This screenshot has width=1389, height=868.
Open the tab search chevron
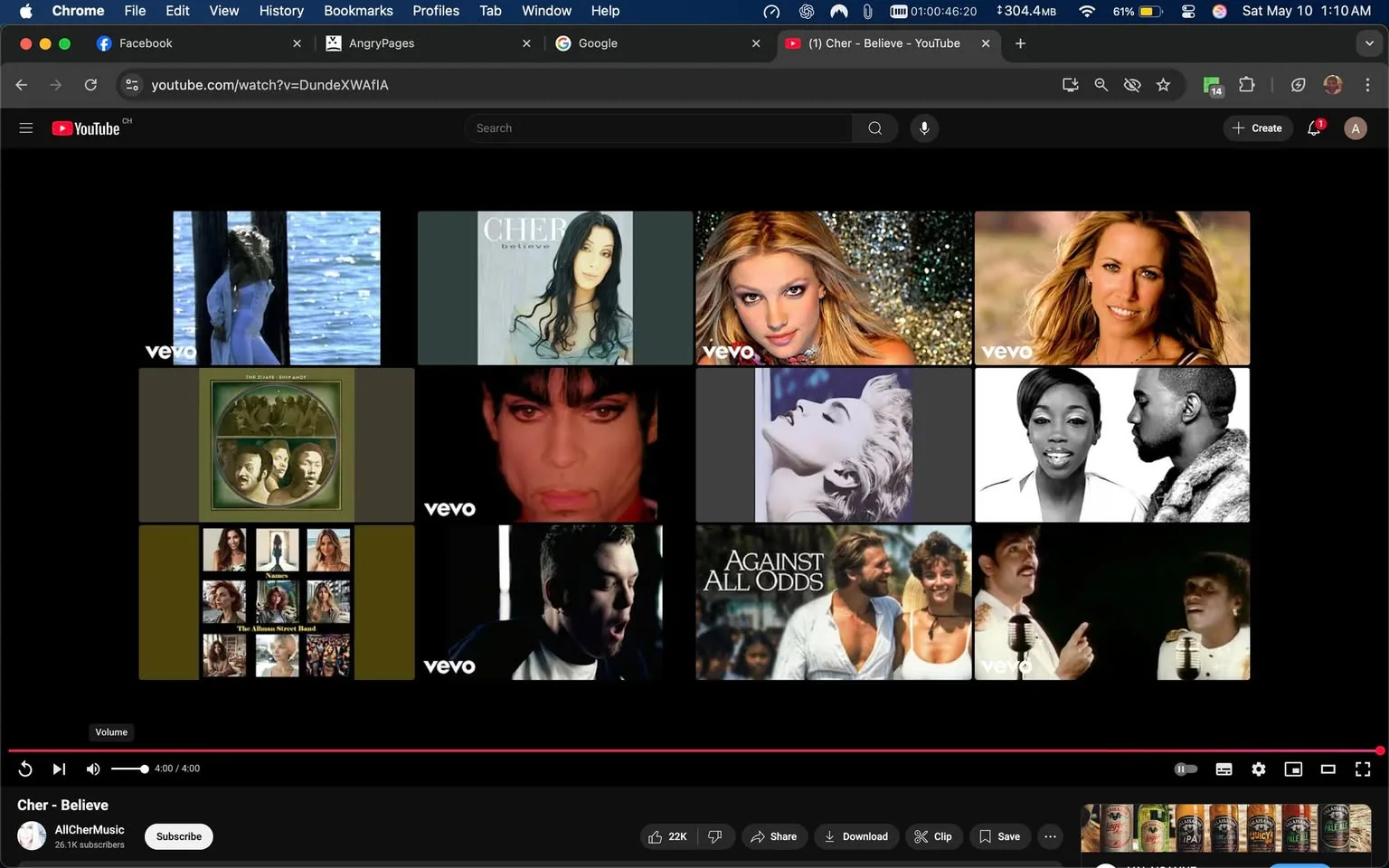tap(1368, 42)
